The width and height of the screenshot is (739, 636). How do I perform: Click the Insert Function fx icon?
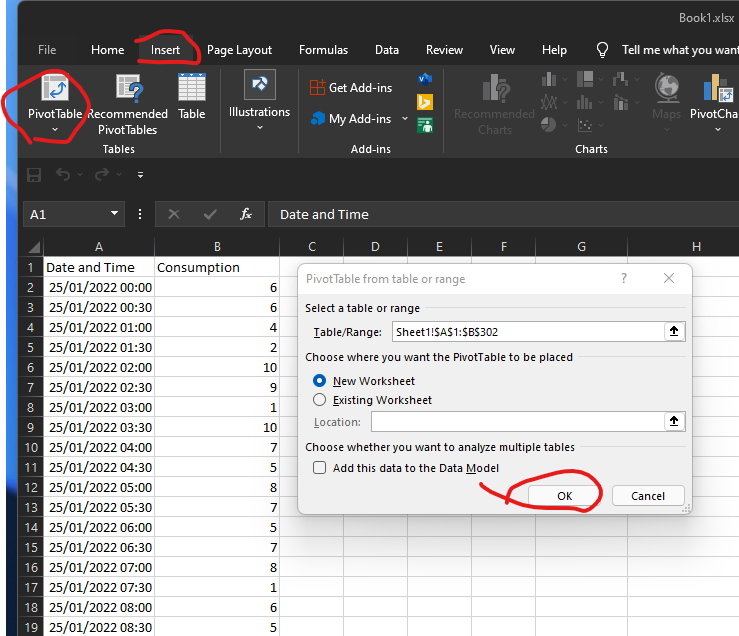(x=246, y=214)
